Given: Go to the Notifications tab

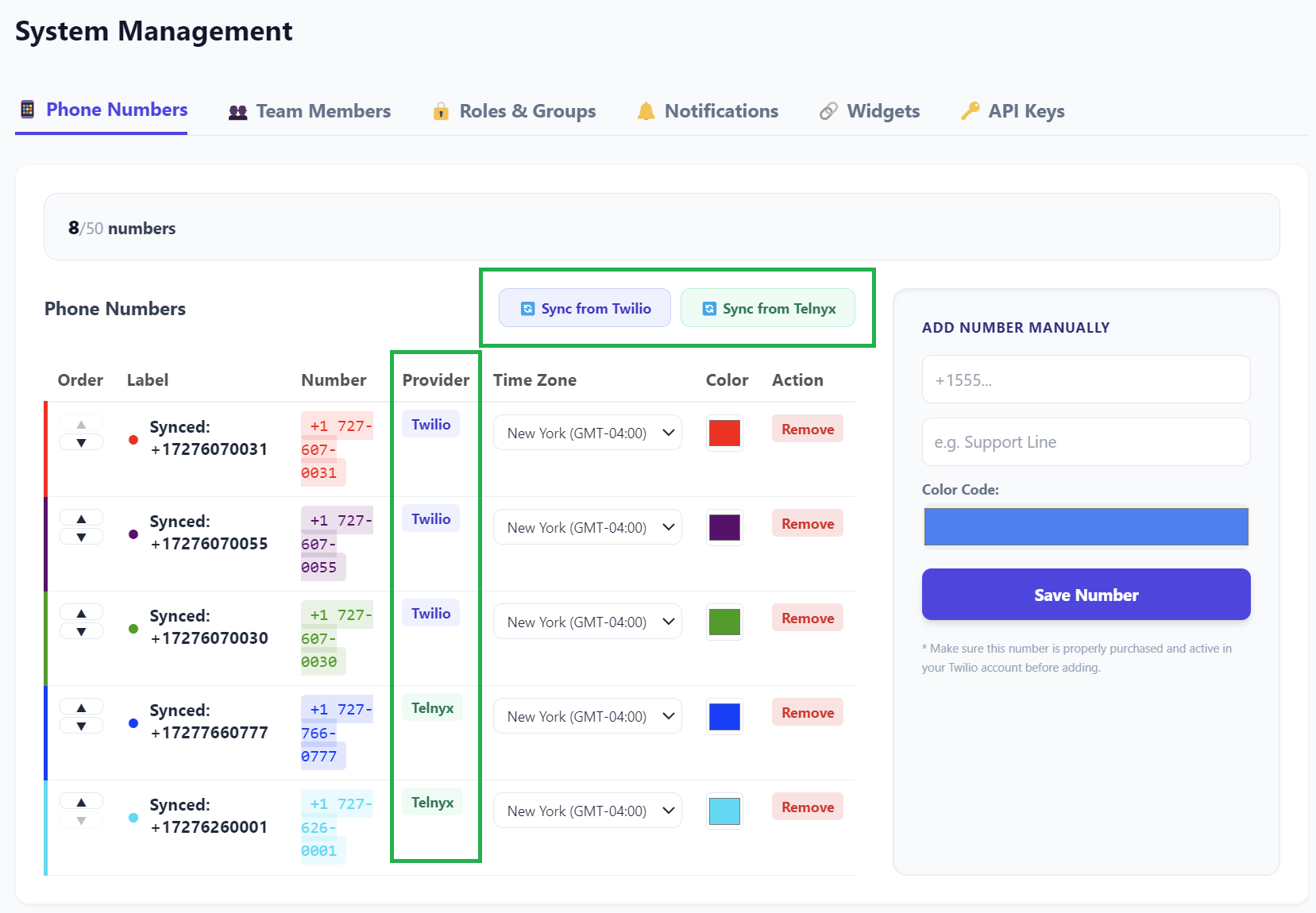Looking at the screenshot, I should (x=708, y=111).
